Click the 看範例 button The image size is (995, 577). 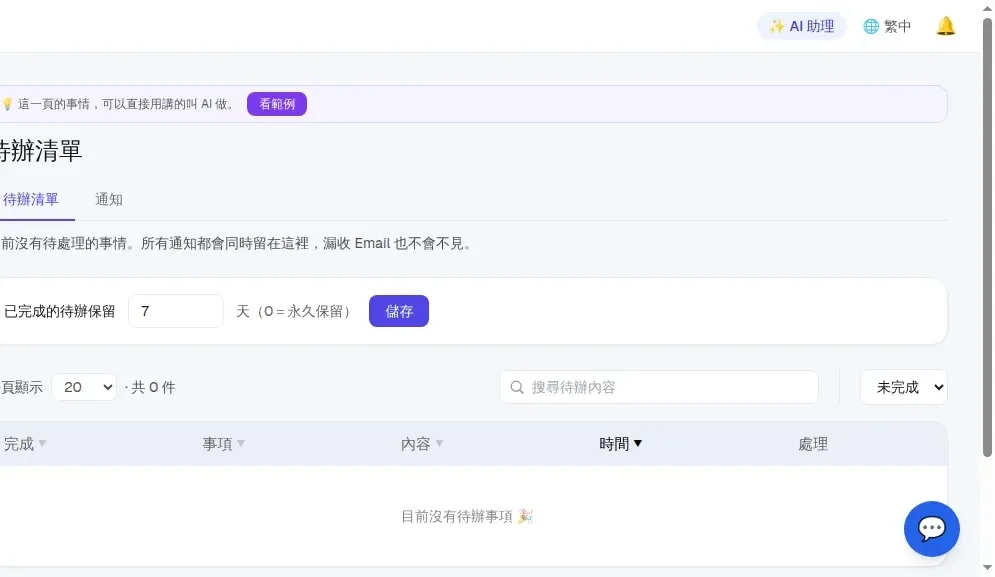point(277,104)
